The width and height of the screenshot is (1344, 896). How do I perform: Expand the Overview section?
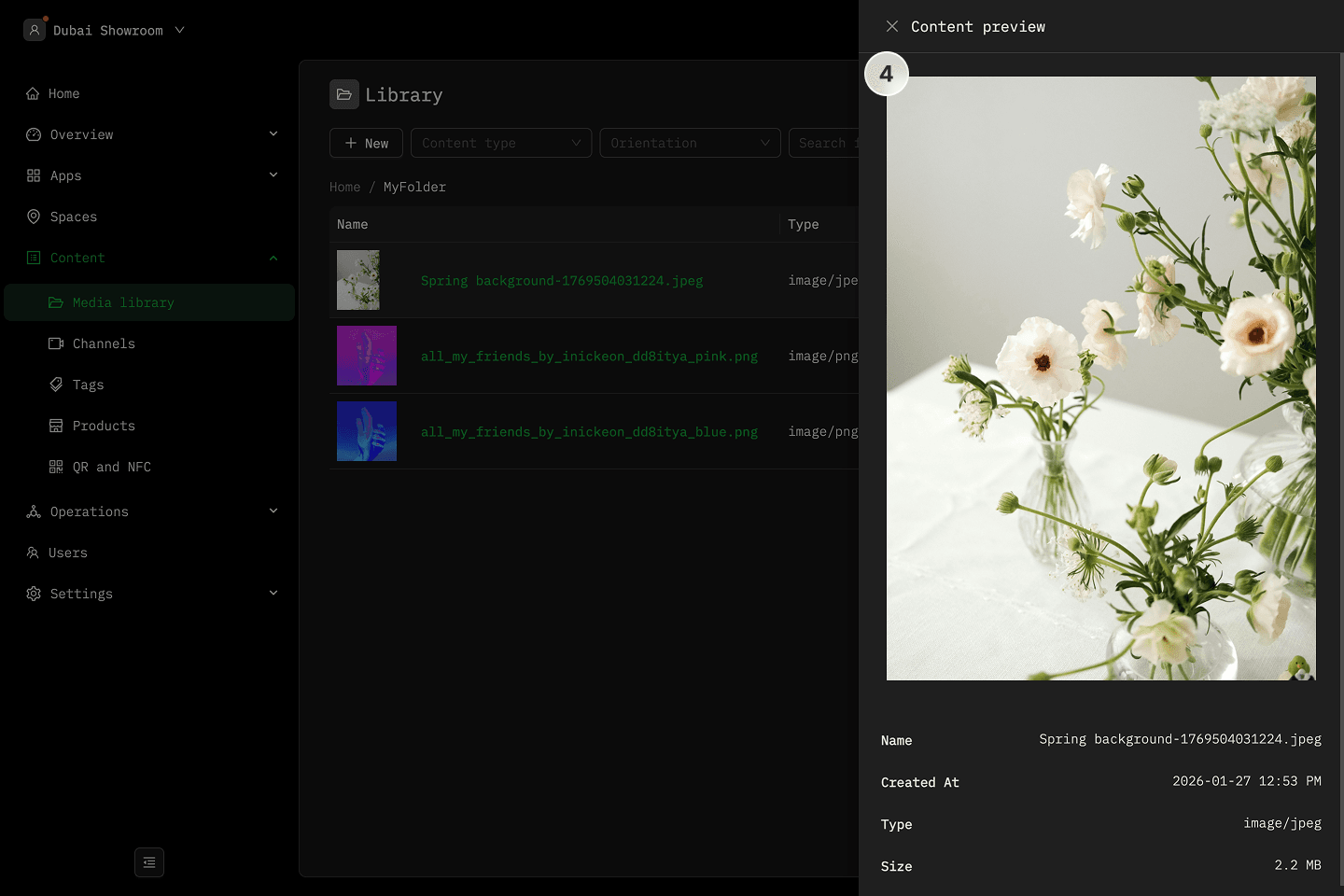pyautogui.click(x=273, y=134)
